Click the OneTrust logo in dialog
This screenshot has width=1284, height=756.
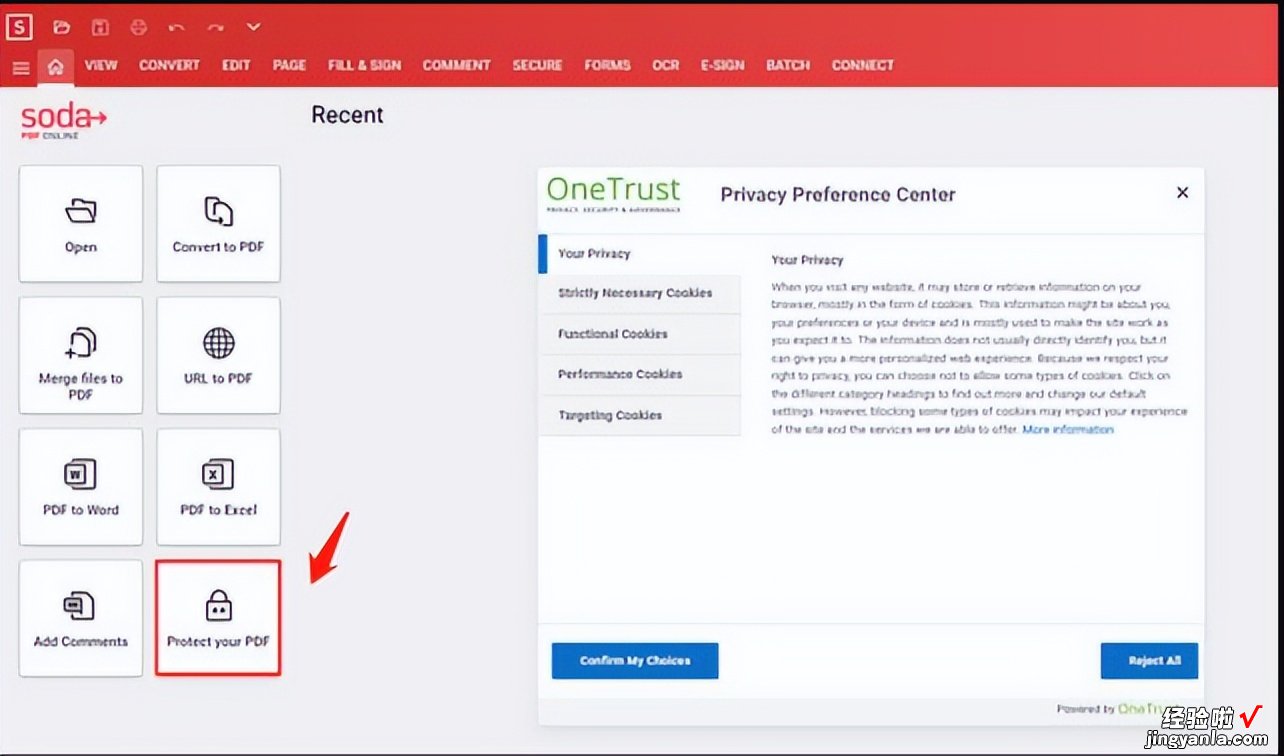coord(613,194)
